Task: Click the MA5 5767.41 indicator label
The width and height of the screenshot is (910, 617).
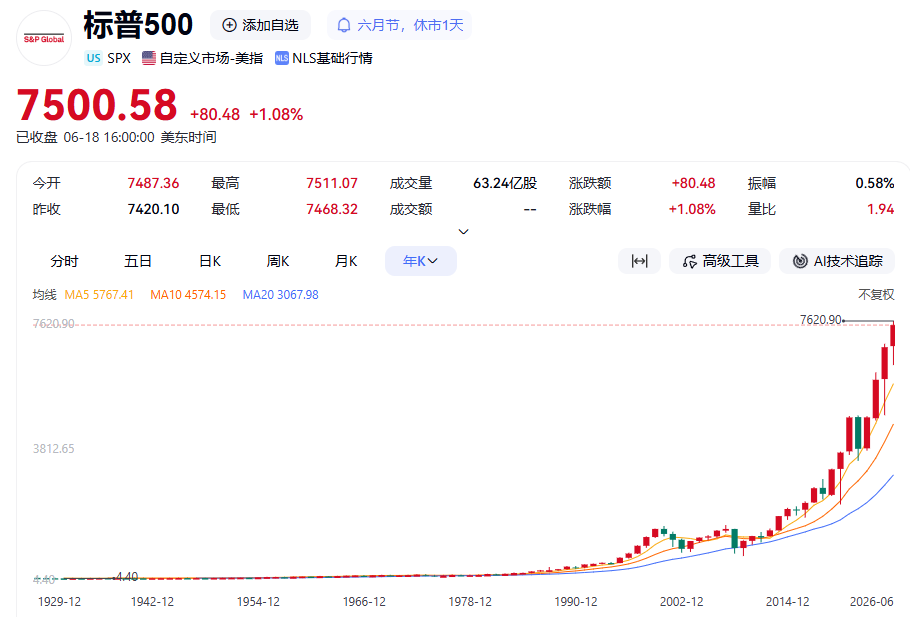Action: (99, 295)
